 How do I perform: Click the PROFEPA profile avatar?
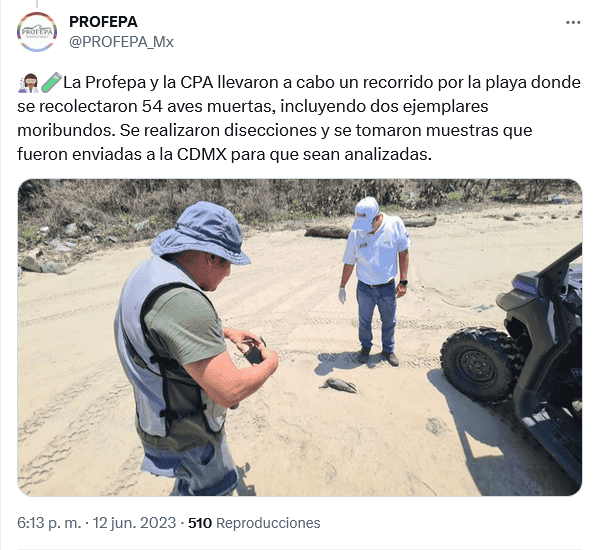tap(37, 32)
